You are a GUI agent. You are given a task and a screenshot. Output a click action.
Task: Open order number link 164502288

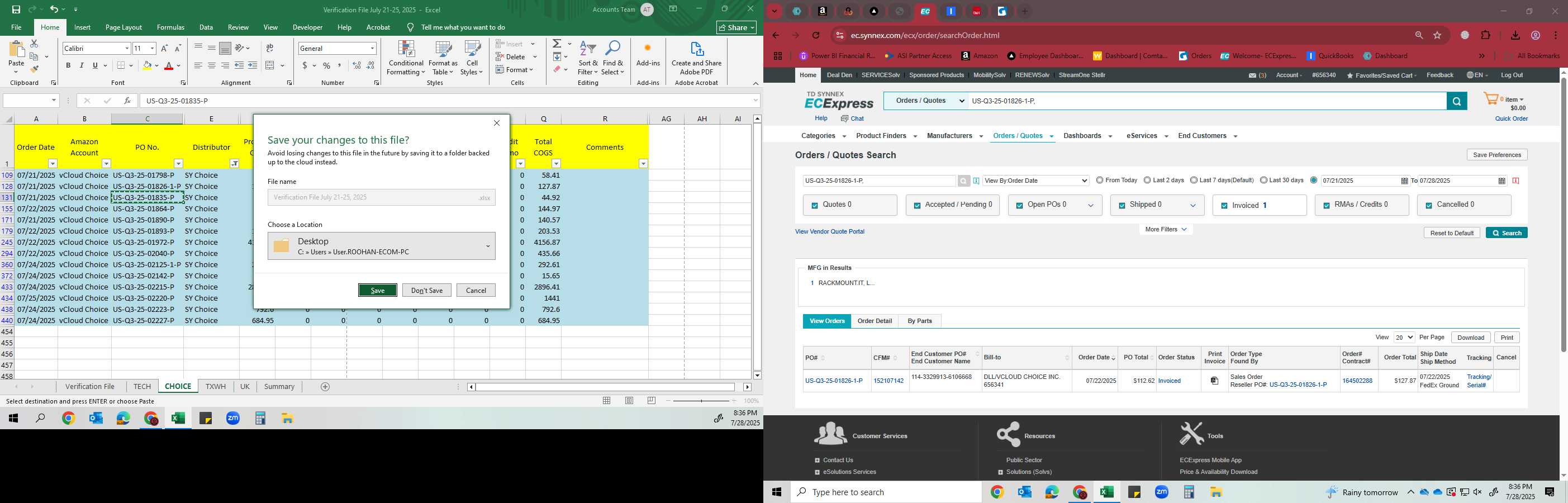tap(1357, 381)
